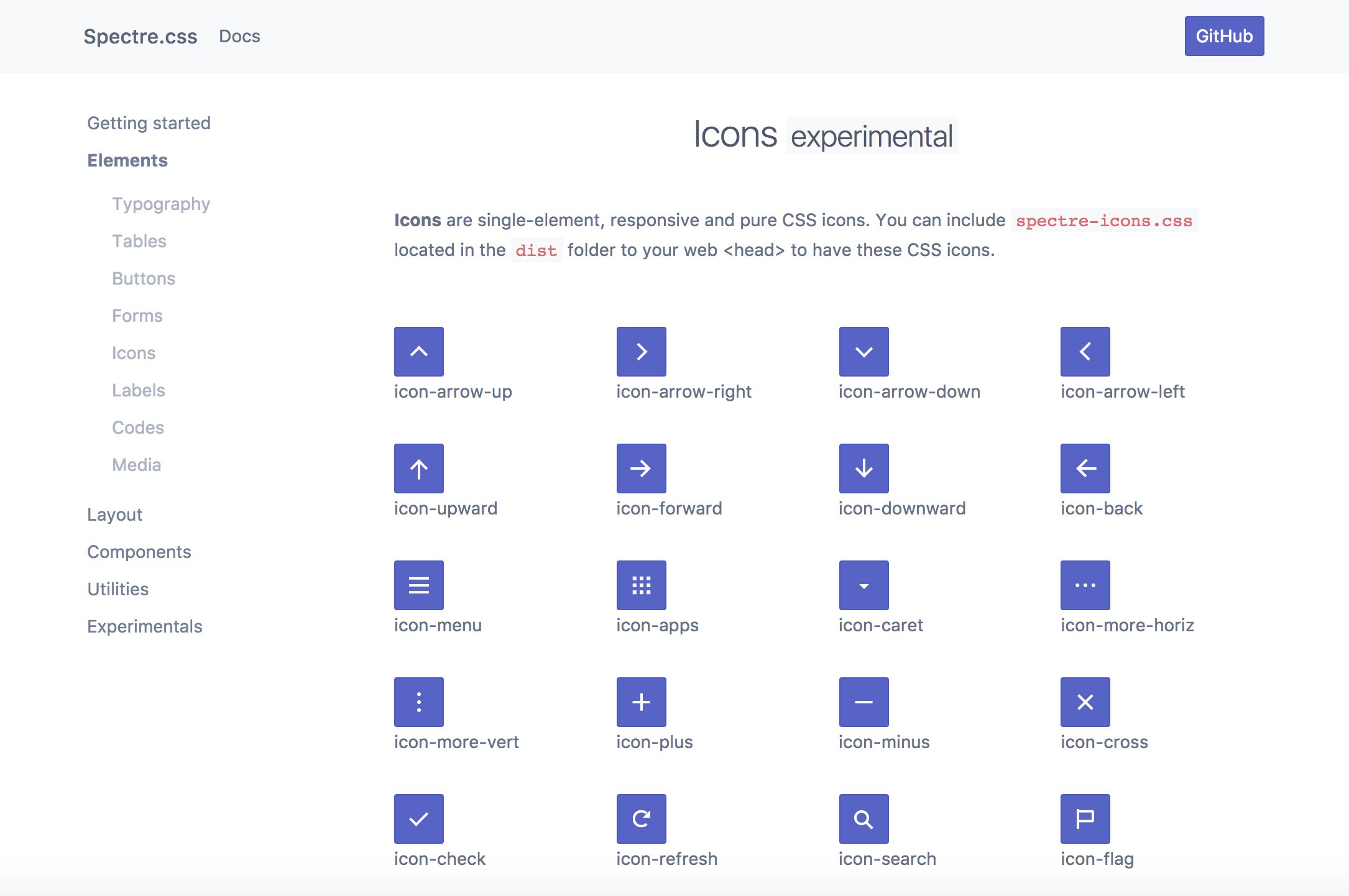Select the icon-back arrow icon

click(x=1085, y=469)
